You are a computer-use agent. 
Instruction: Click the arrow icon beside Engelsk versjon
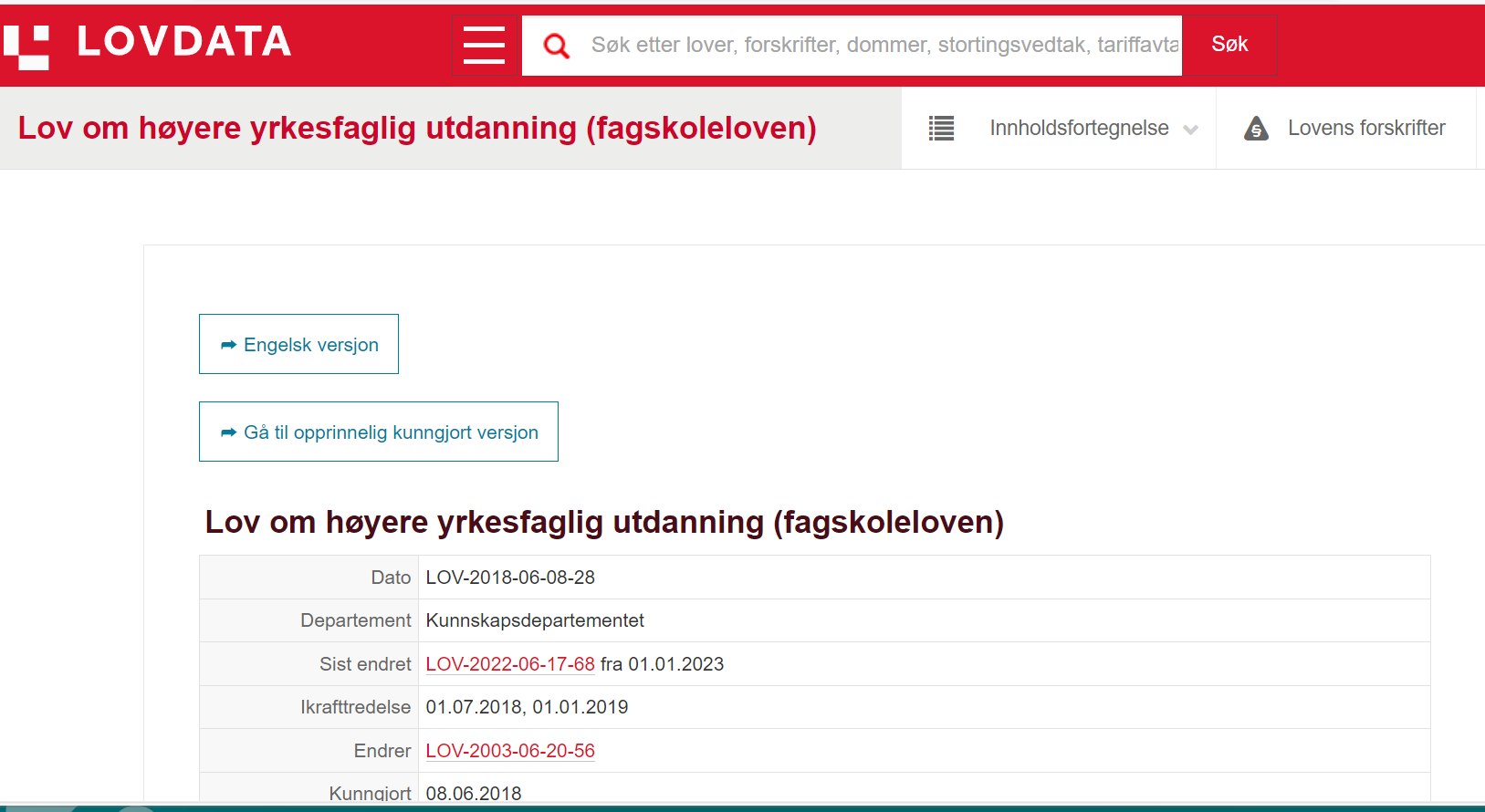pyautogui.click(x=228, y=345)
